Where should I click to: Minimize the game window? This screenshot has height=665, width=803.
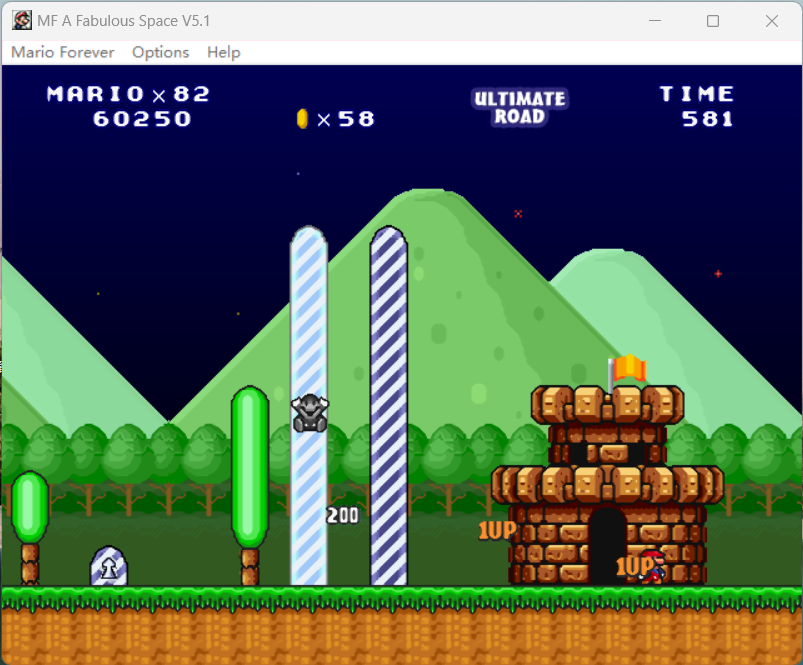tap(655, 20)
